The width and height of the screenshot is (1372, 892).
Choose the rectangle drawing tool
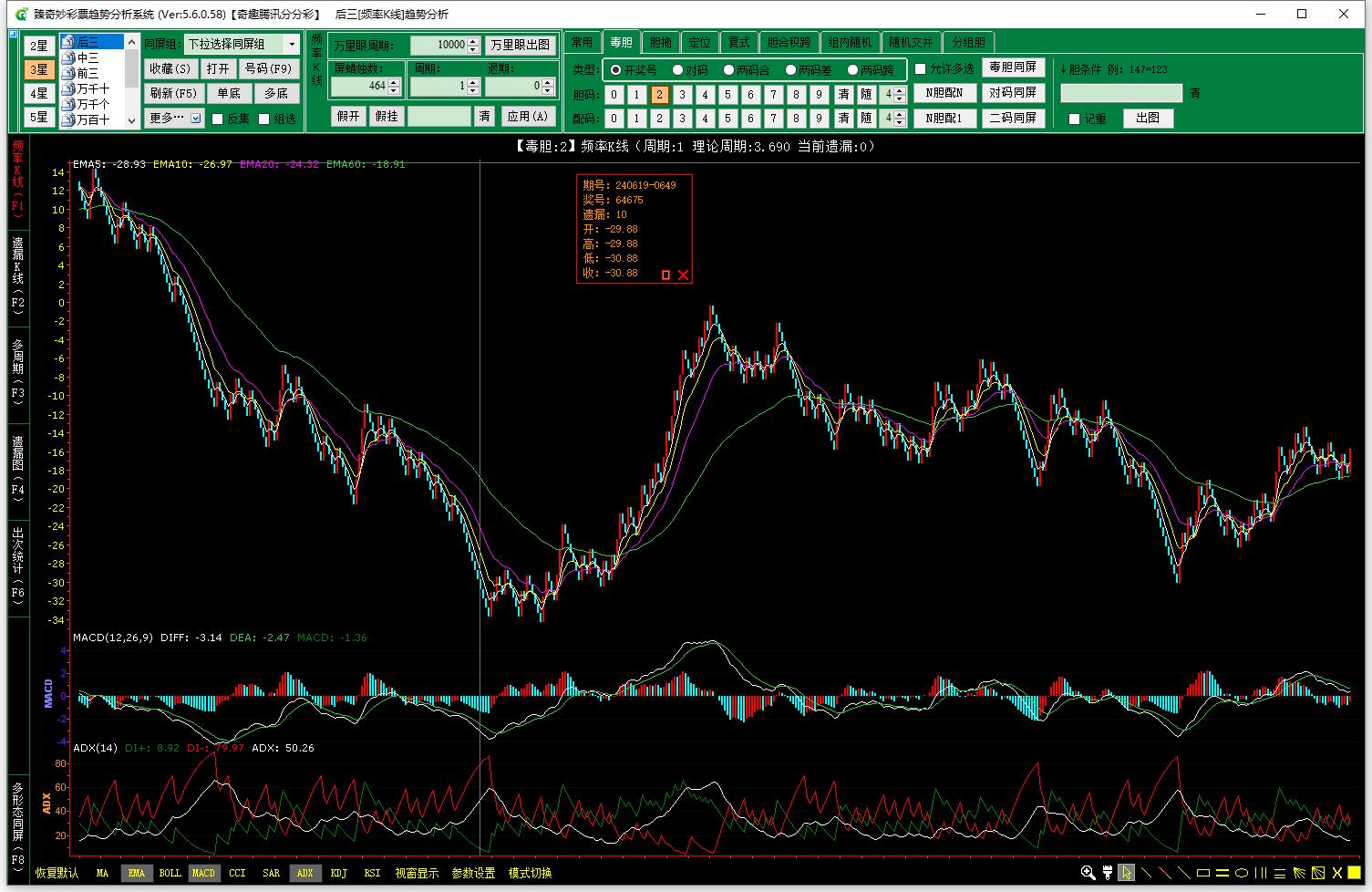click(1203, 873)
